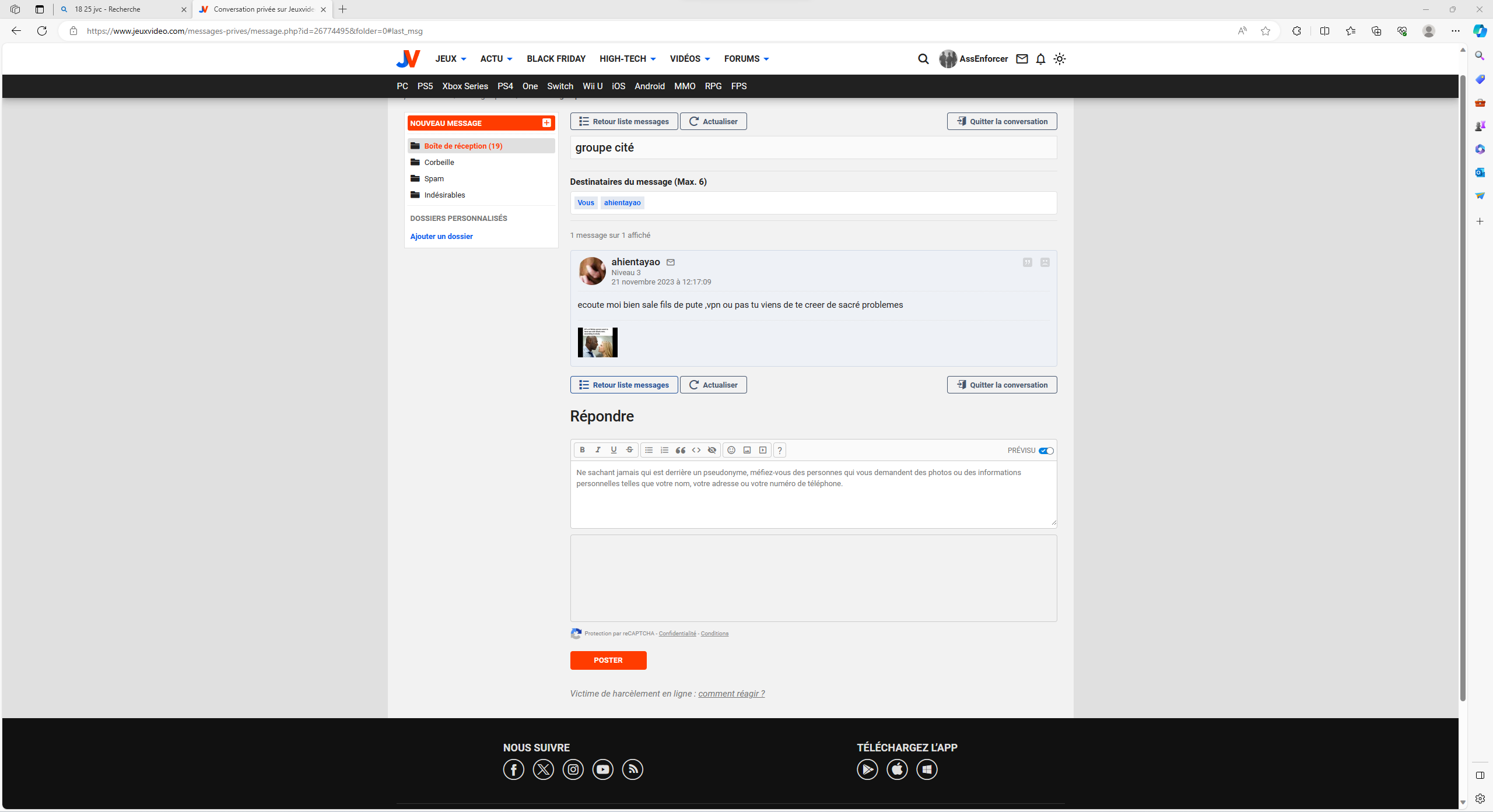Open notifications bell icon
Viewport: 1493px width, 812px height.
pyautogui.click(x=1041, y=59)
